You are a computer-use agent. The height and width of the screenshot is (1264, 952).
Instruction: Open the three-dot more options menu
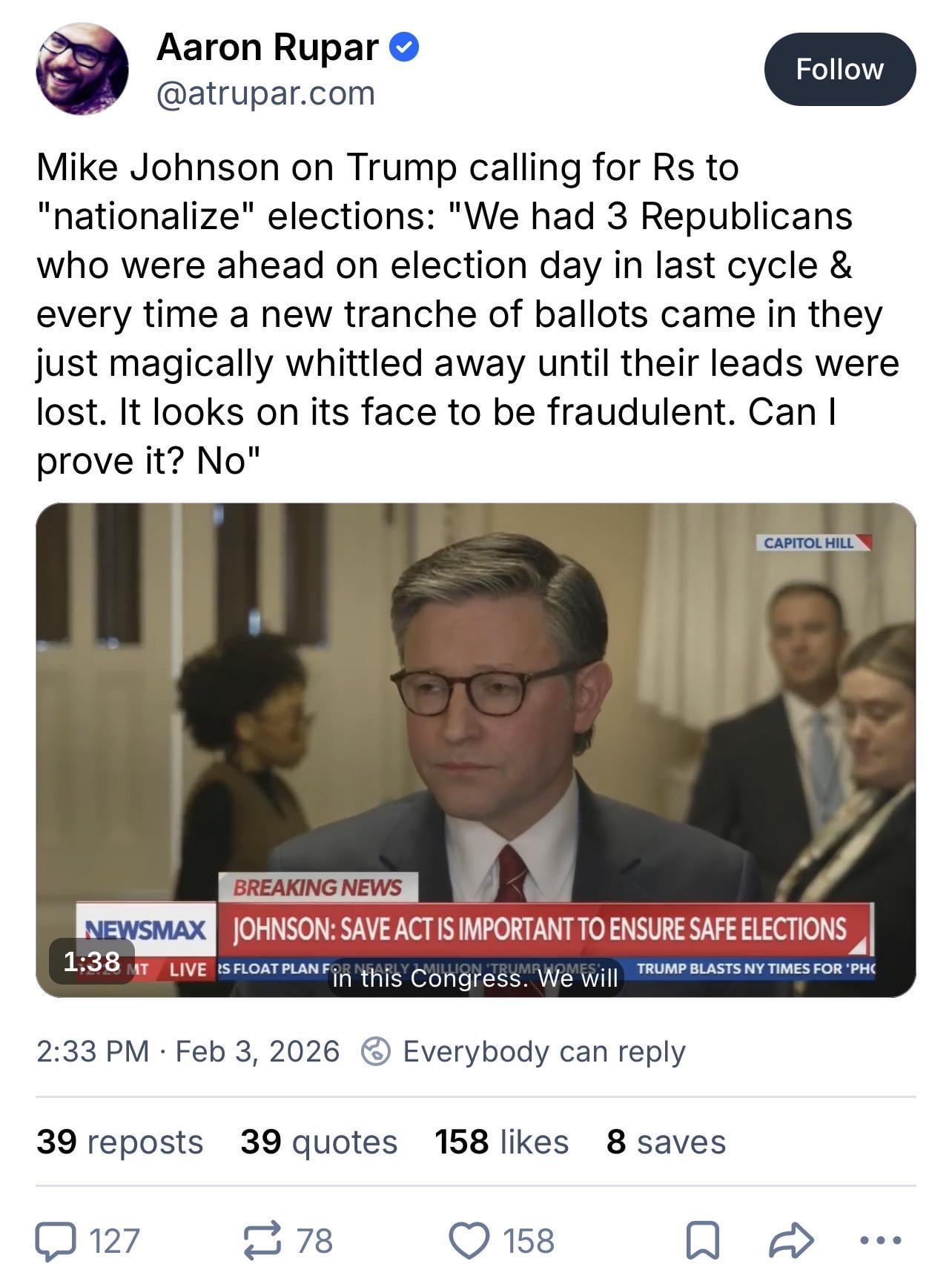880,1240
